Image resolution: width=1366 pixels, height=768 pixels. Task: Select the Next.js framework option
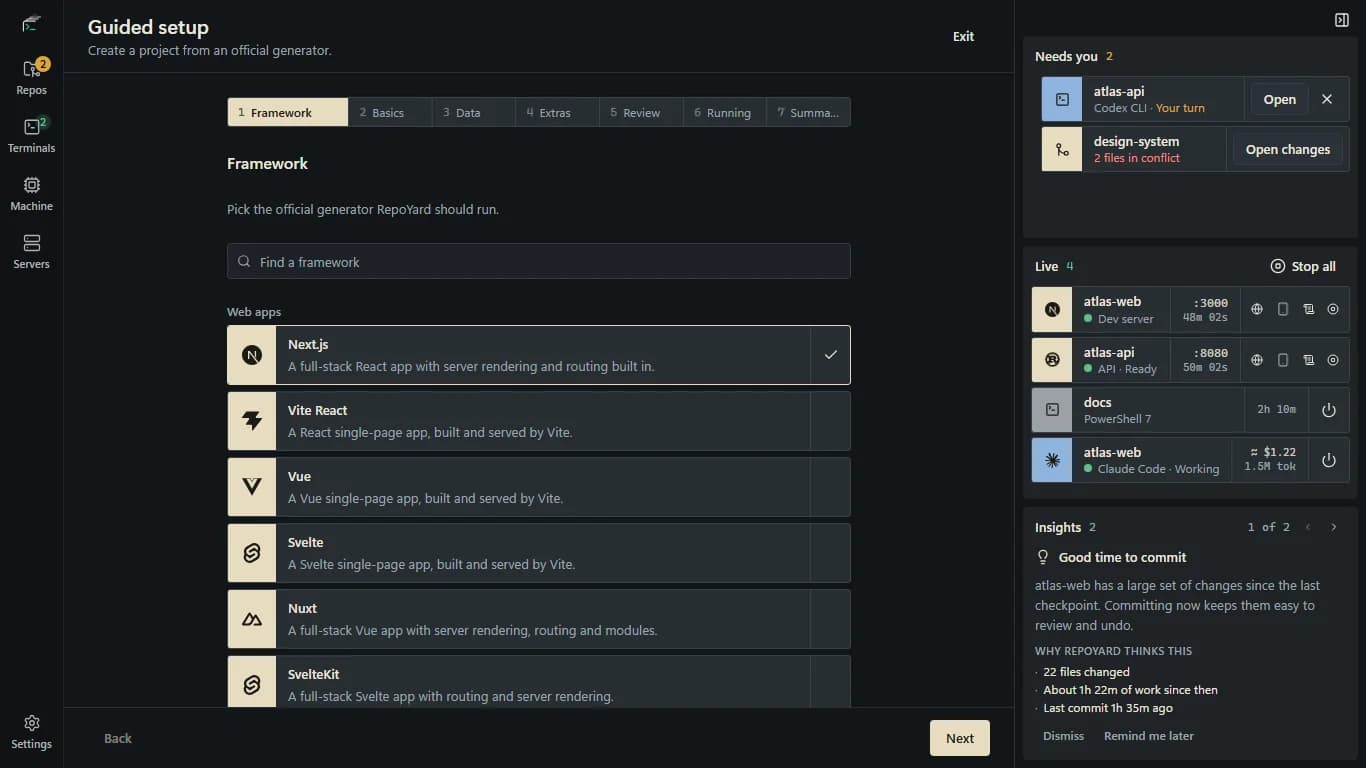[x=539, y=355]
